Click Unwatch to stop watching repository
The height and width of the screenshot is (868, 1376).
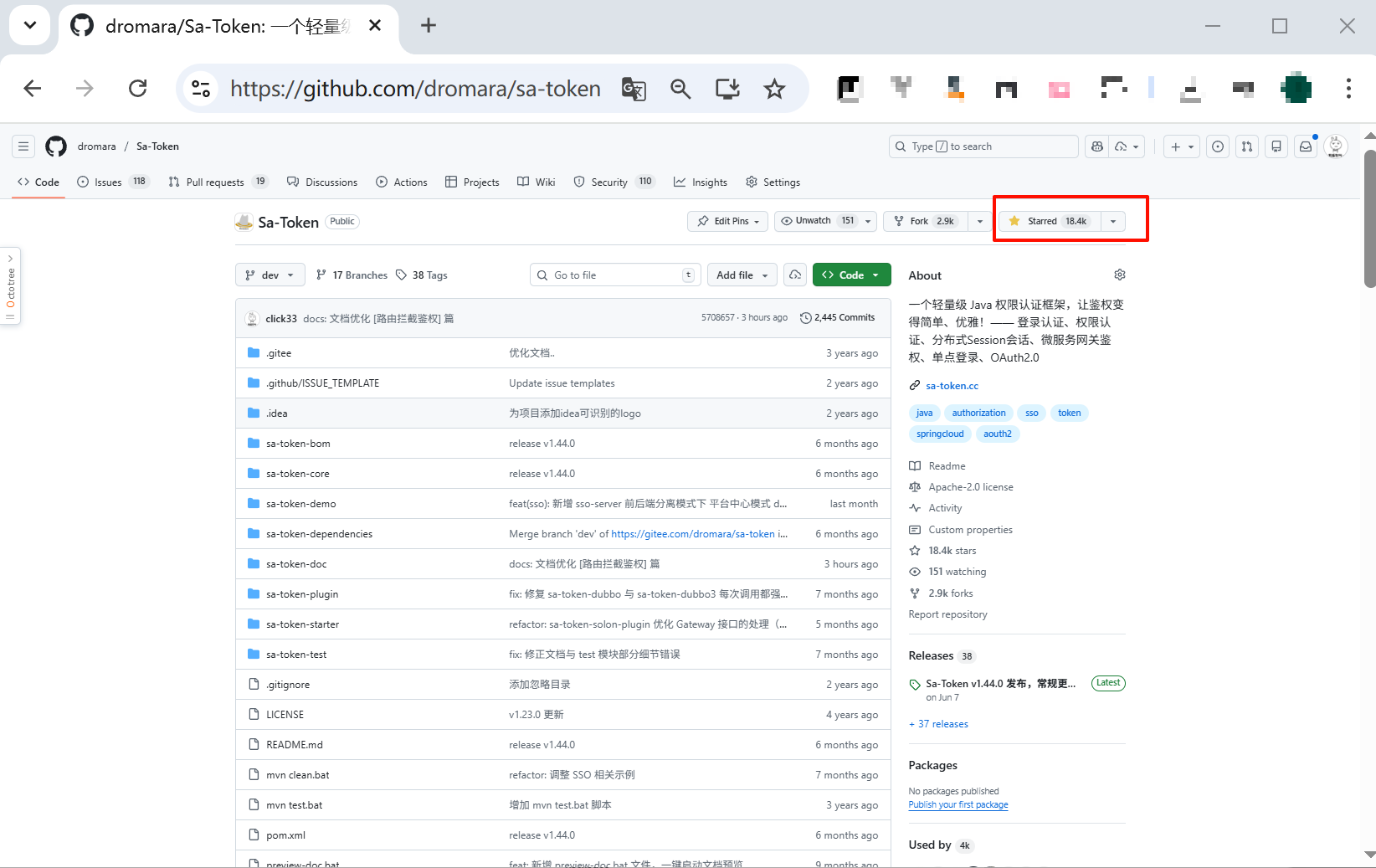pyautogui.click(x=816, y=220)
